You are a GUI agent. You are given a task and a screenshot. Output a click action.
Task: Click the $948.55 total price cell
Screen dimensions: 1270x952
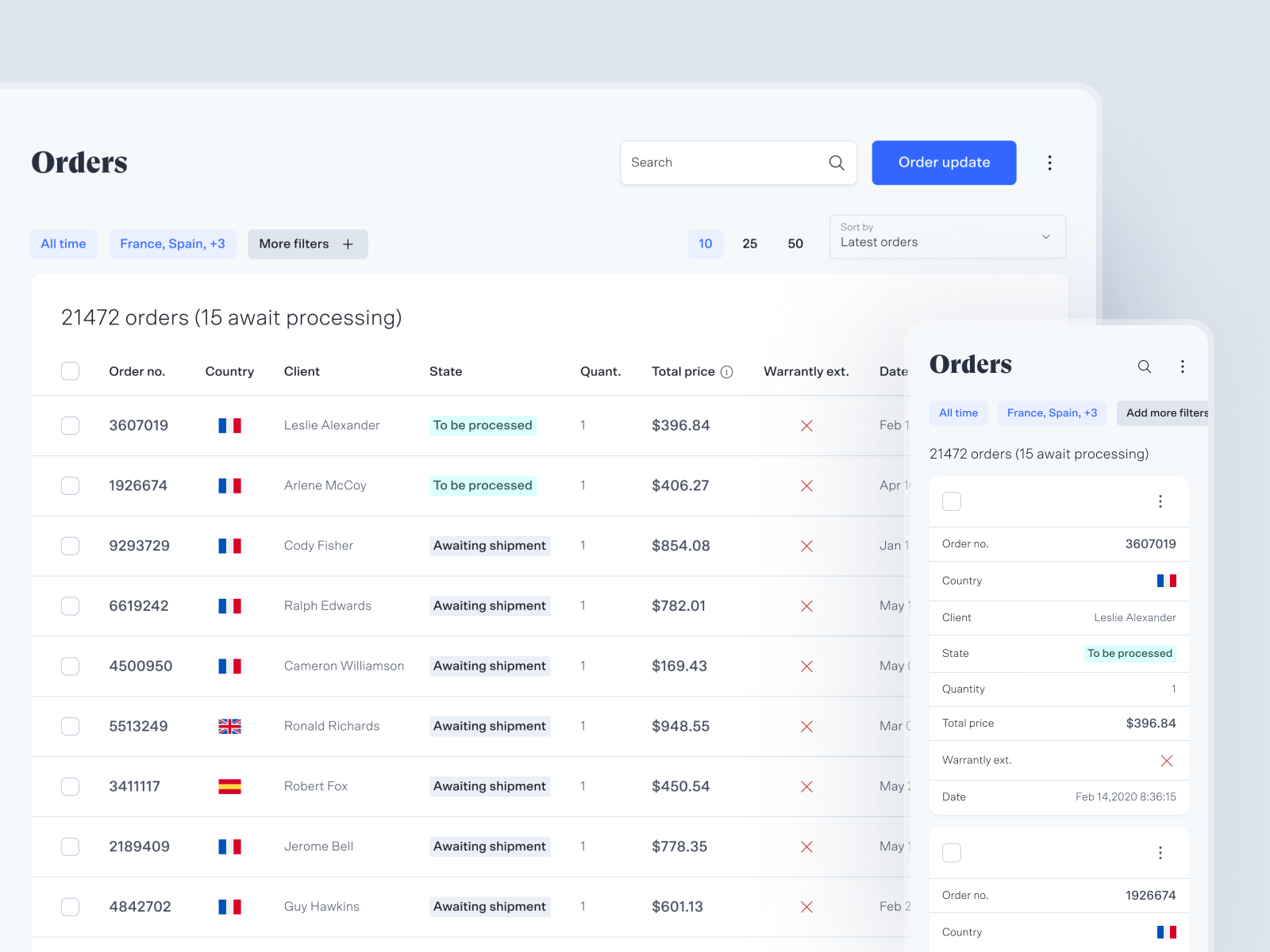coord(681,727)
